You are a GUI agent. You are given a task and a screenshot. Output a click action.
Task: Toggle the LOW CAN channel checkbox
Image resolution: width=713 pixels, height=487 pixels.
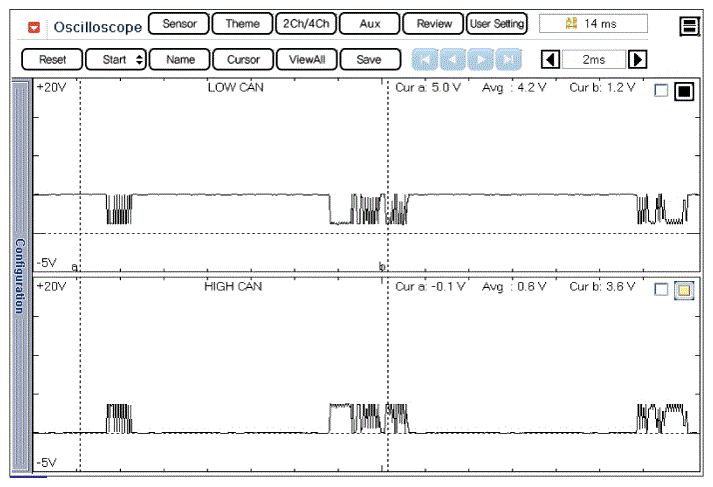(660, 92)
